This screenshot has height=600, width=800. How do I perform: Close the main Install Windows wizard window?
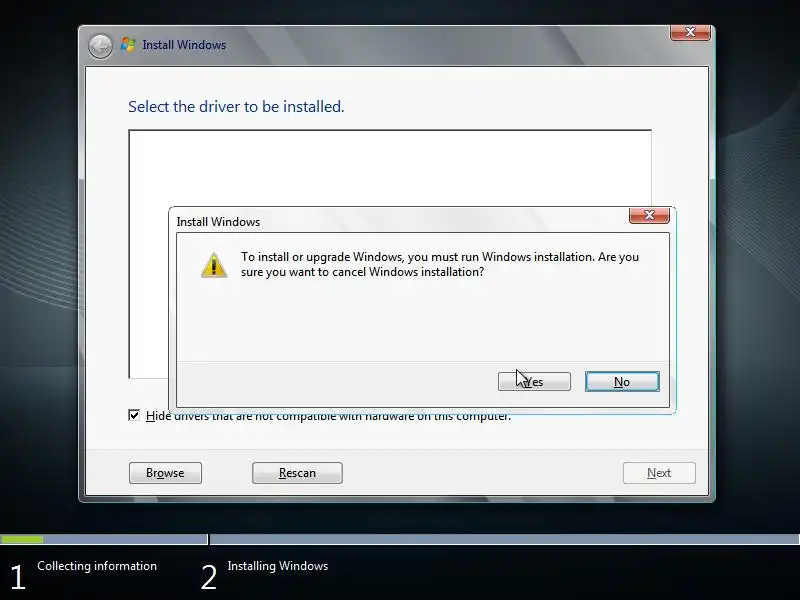pyautogui.click(x=690, y=32)
